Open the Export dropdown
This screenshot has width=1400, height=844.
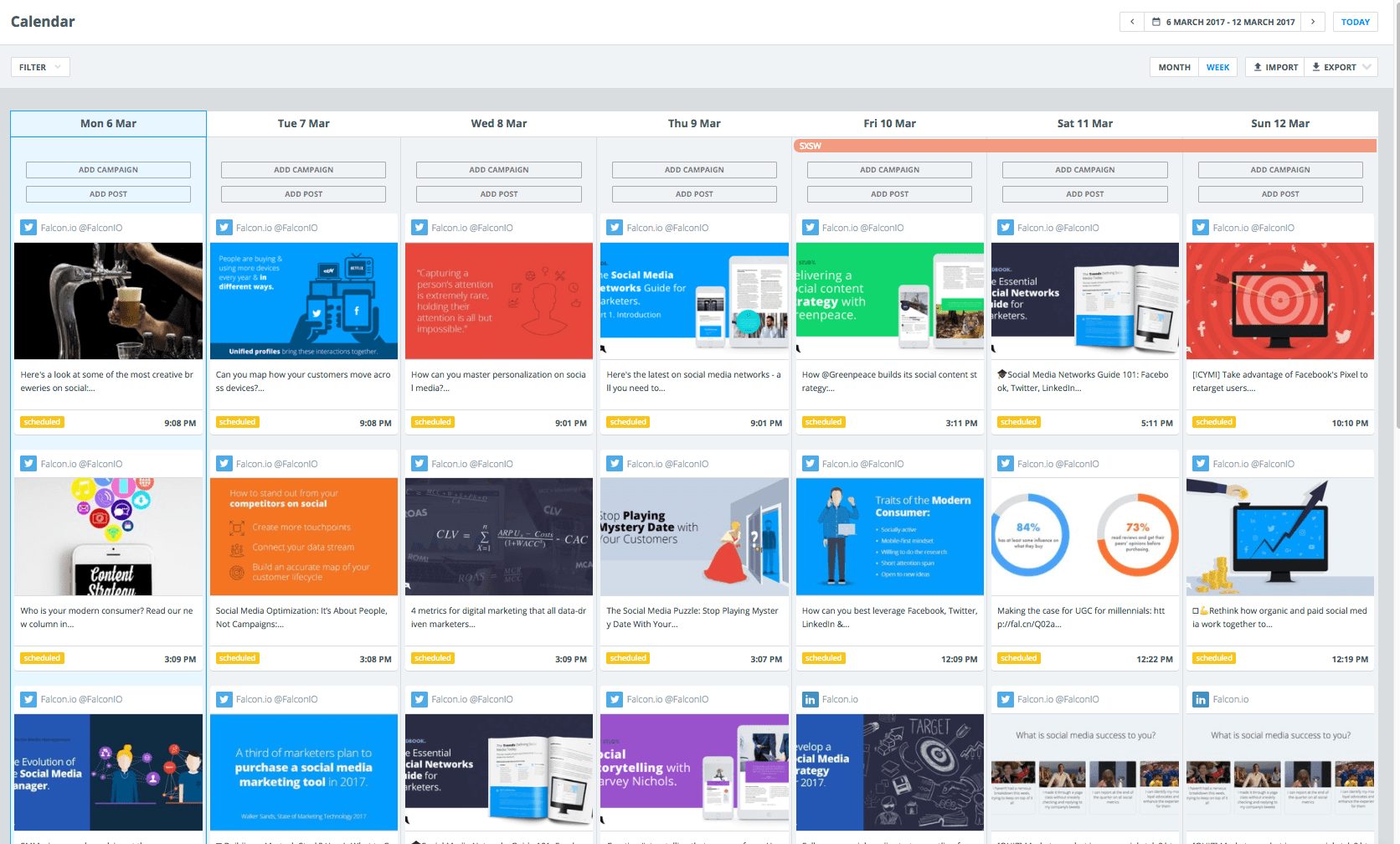point(1341,67)
